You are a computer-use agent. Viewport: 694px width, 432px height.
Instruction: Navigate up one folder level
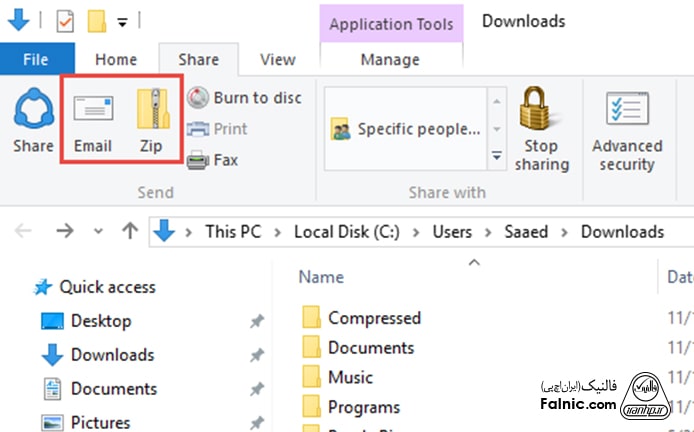[129, 232]
